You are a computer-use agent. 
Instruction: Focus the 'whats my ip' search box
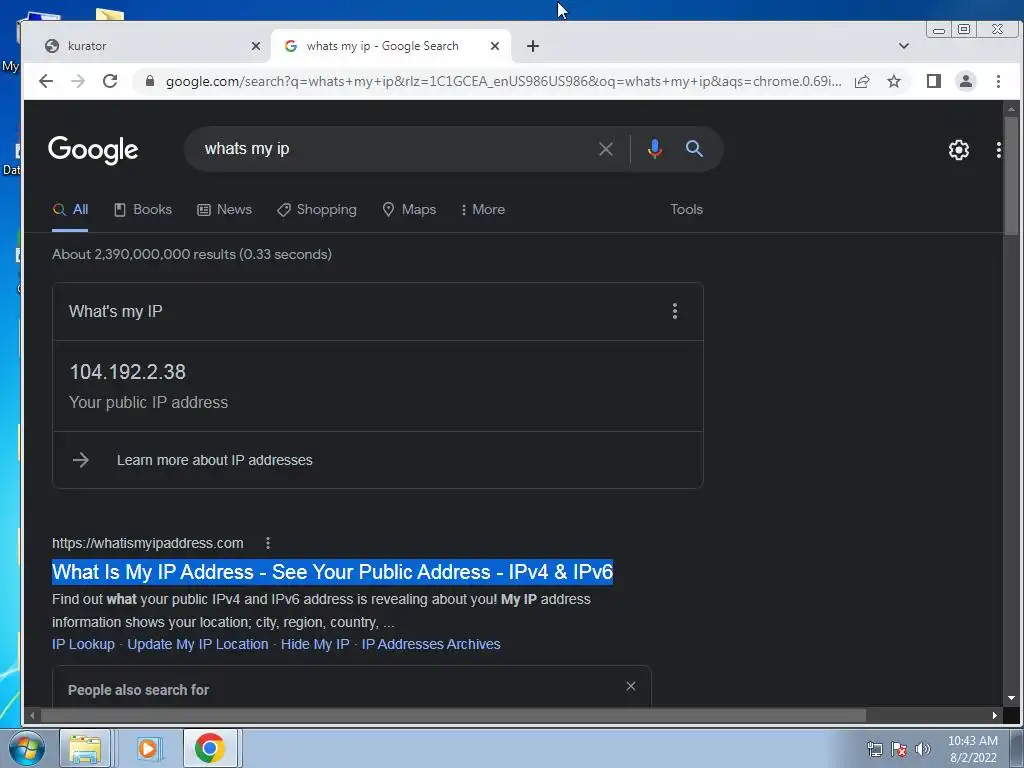click(x=392, y=149)
